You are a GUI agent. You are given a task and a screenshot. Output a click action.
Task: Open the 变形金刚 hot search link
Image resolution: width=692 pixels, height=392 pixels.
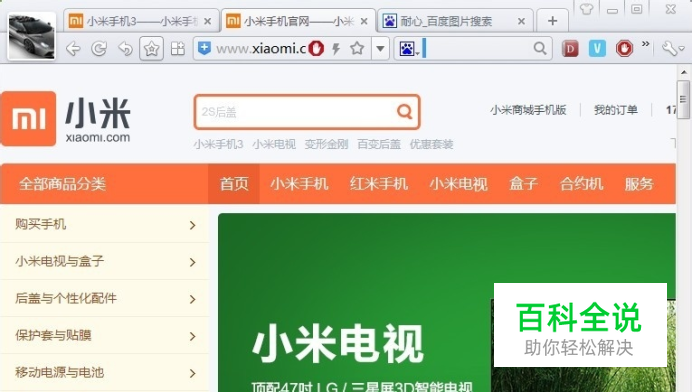327,144
